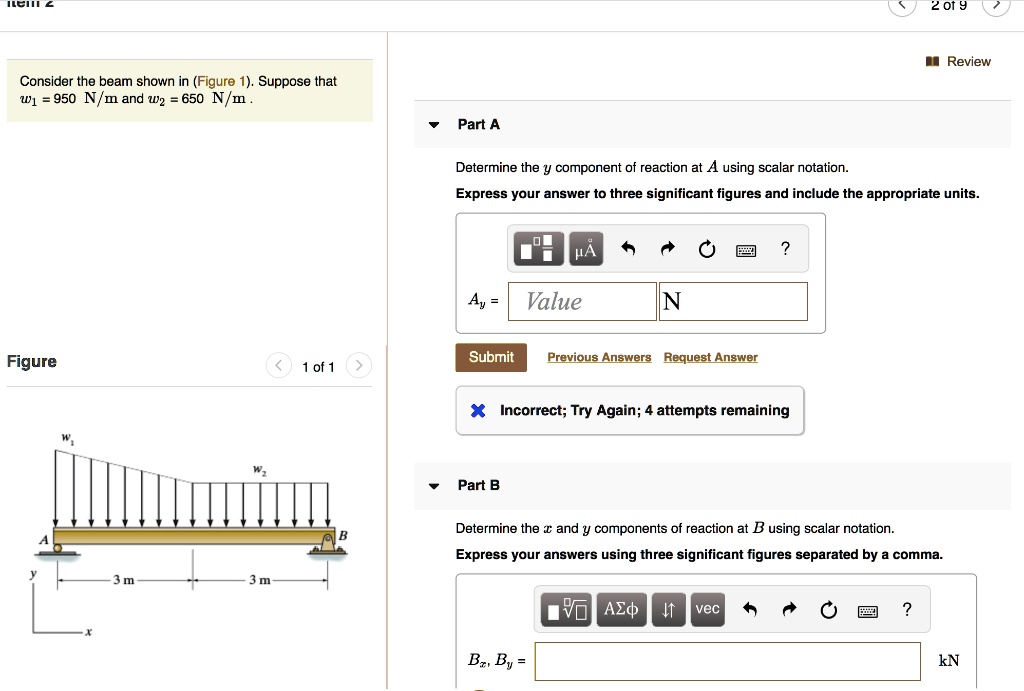This screenshot has width=1024, height=691.
Task: Click the Ay Value input field
Action: 581,301
